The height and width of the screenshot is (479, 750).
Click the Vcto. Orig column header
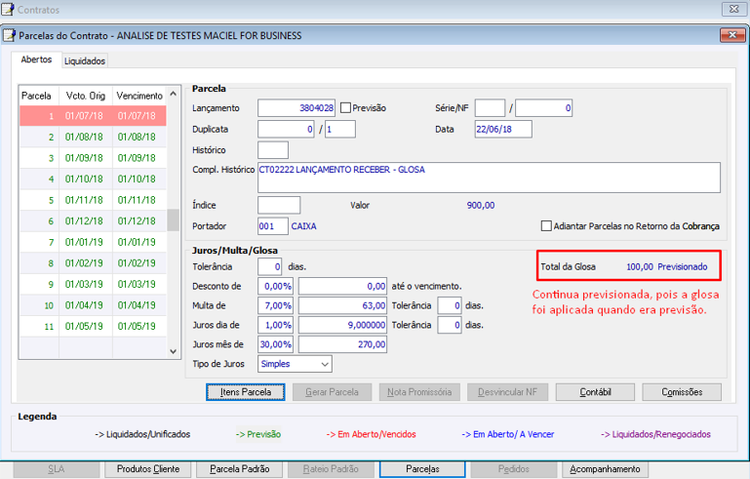point(86,96)
